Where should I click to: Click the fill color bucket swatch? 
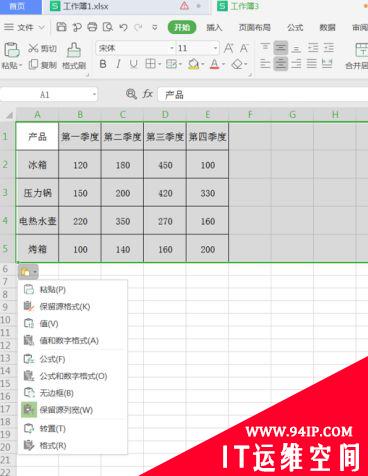(x=193, y=64)
